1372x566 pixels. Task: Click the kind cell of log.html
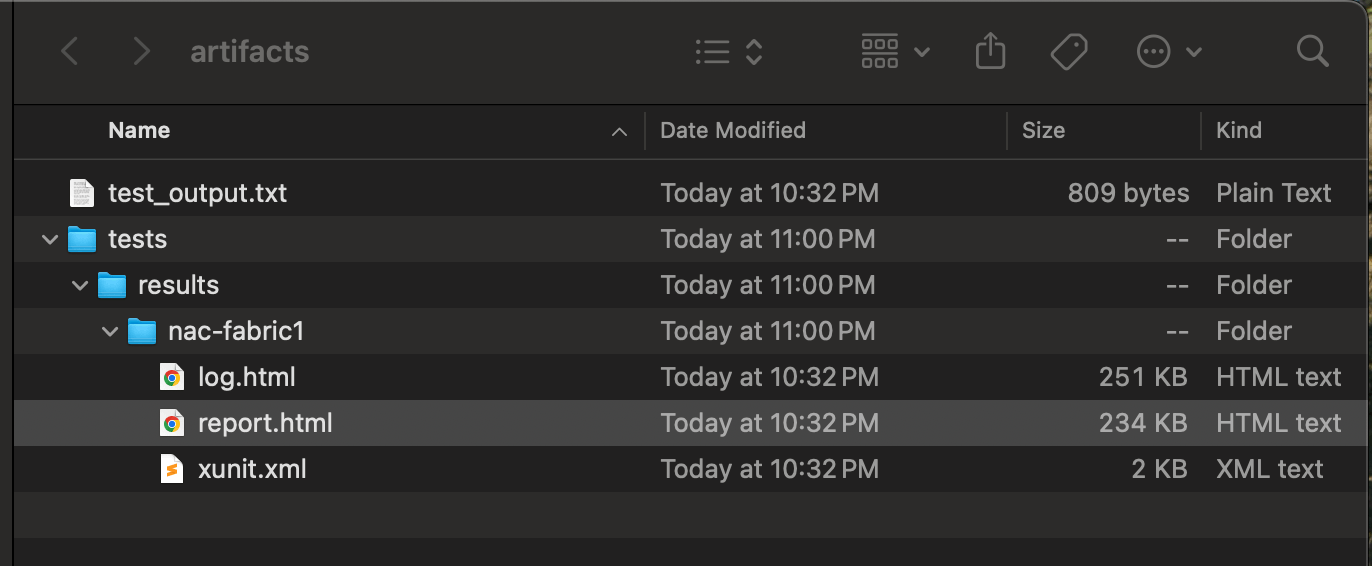tap(1279, 377)
